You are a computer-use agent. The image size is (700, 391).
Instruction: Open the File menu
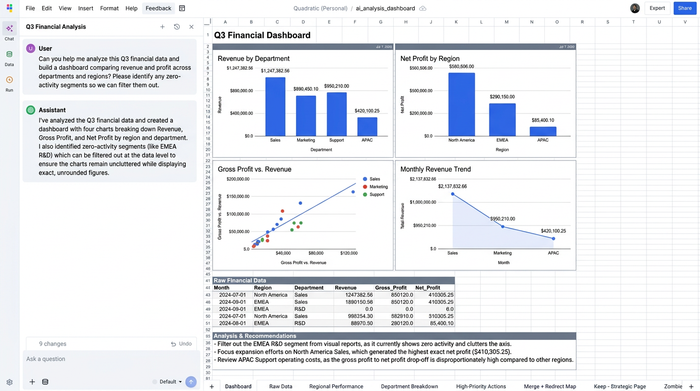[x=30, y=8]
